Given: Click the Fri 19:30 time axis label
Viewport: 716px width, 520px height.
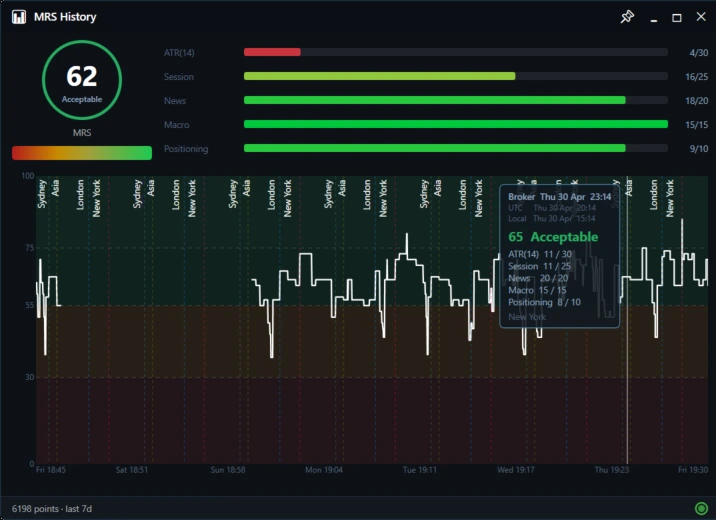Looking at the screenshot, I should coord(693,470).
